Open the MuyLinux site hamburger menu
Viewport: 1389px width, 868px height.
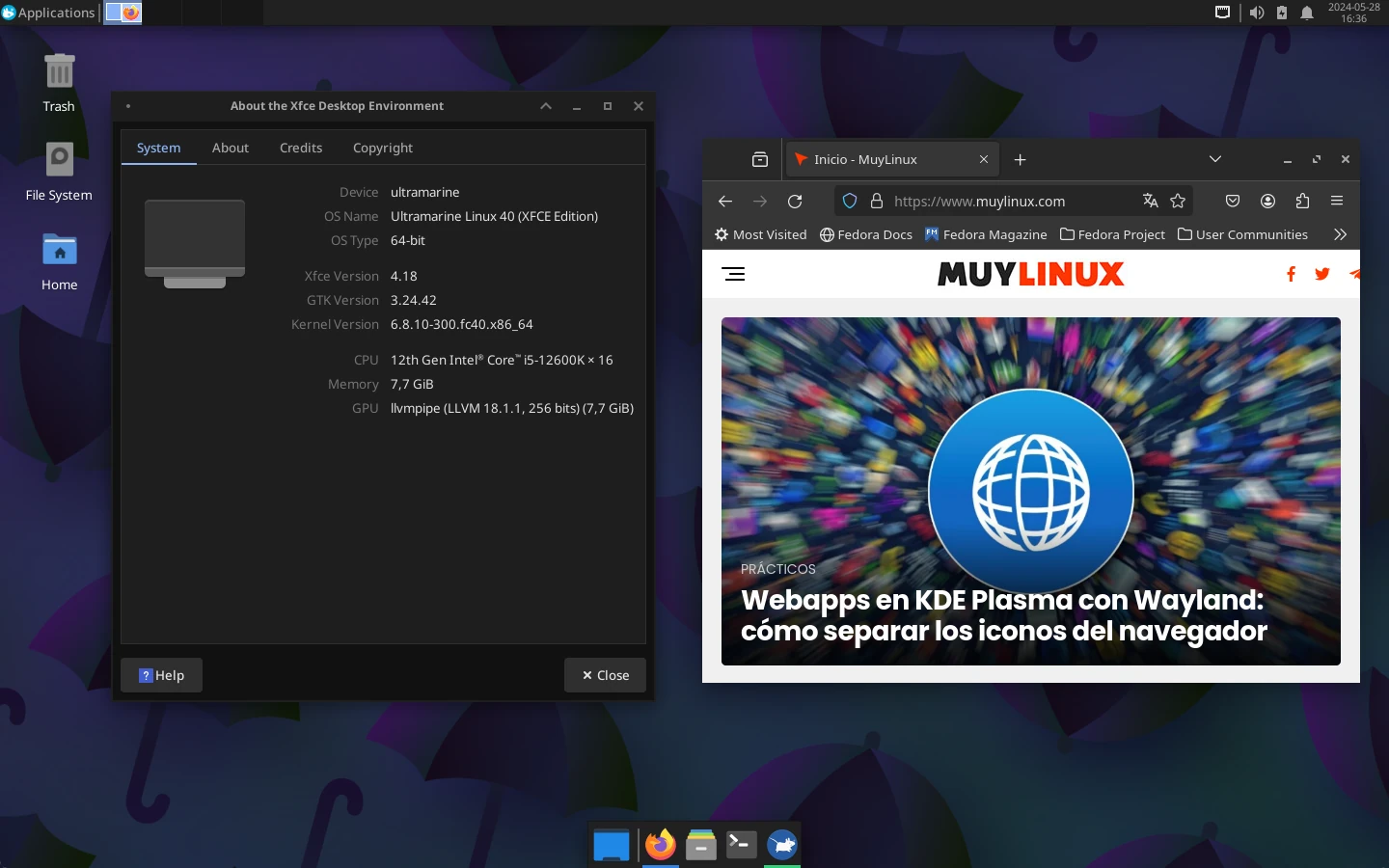point(733,274)
